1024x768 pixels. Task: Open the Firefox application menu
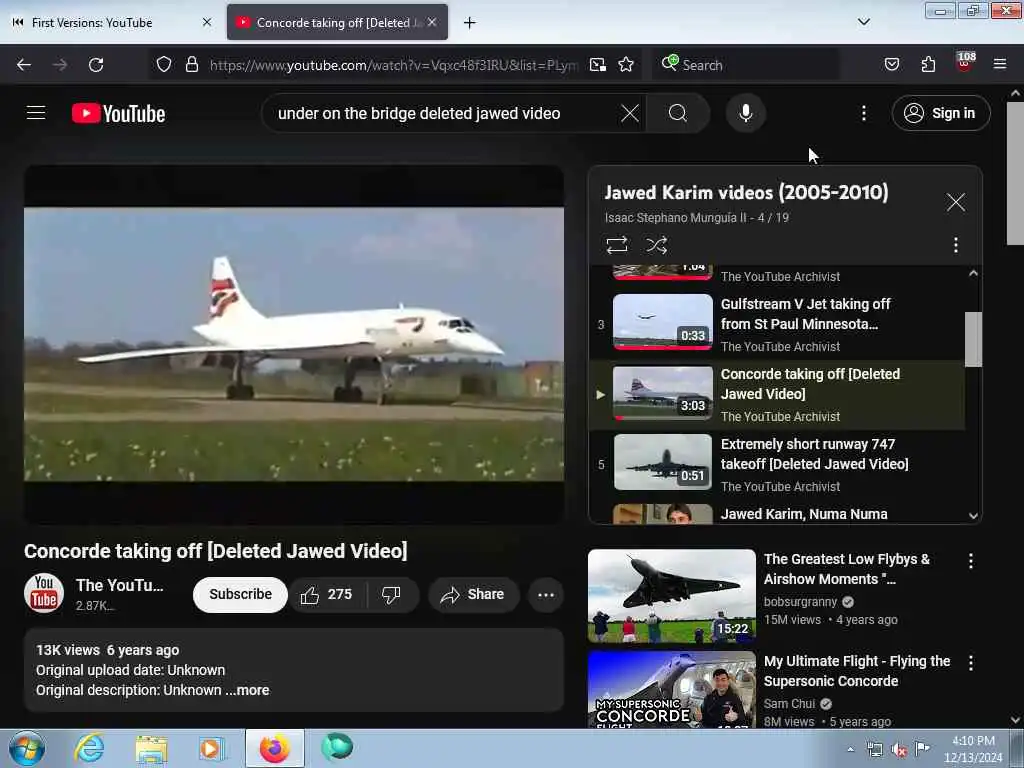(x=999, y=64)
